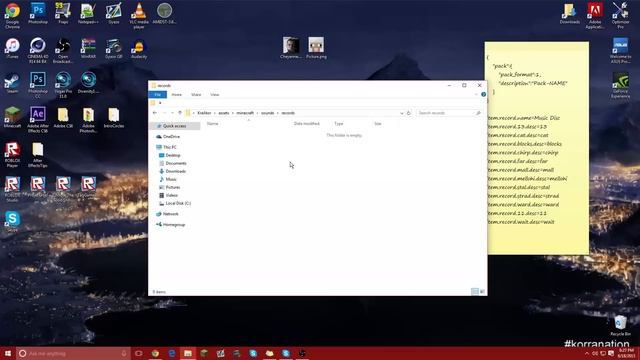
Task: Open the Photoshop desktop shortcut in top row
Action: click(38, 13)
